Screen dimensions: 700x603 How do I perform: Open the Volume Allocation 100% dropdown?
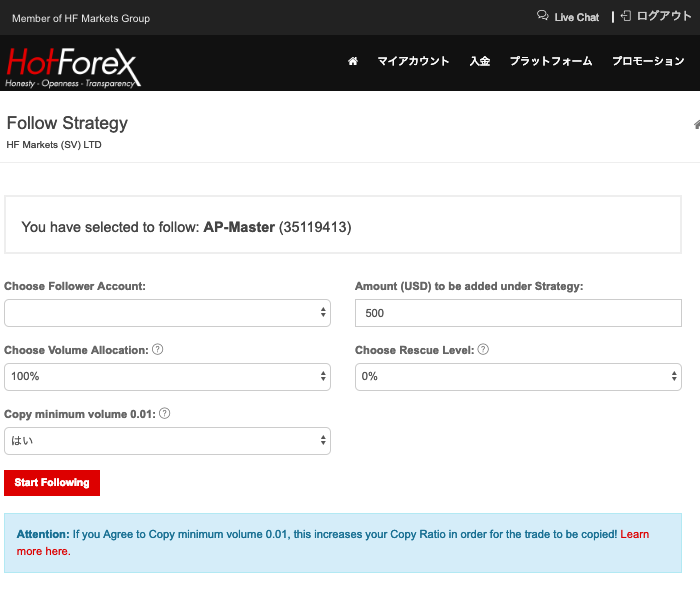(x=167, y=377)
